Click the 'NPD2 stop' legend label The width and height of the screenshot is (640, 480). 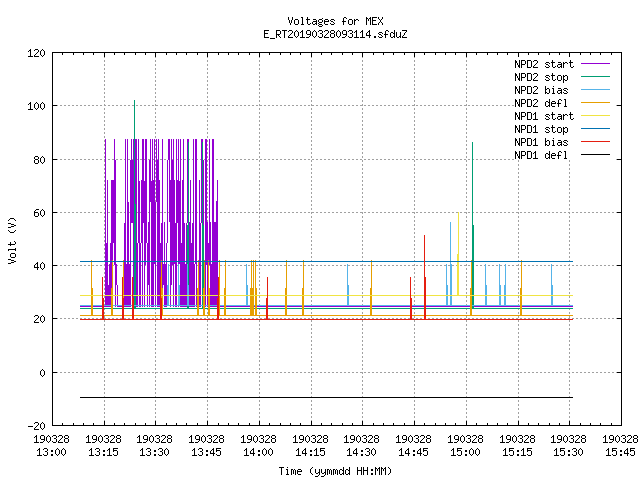tap(541, 77)
